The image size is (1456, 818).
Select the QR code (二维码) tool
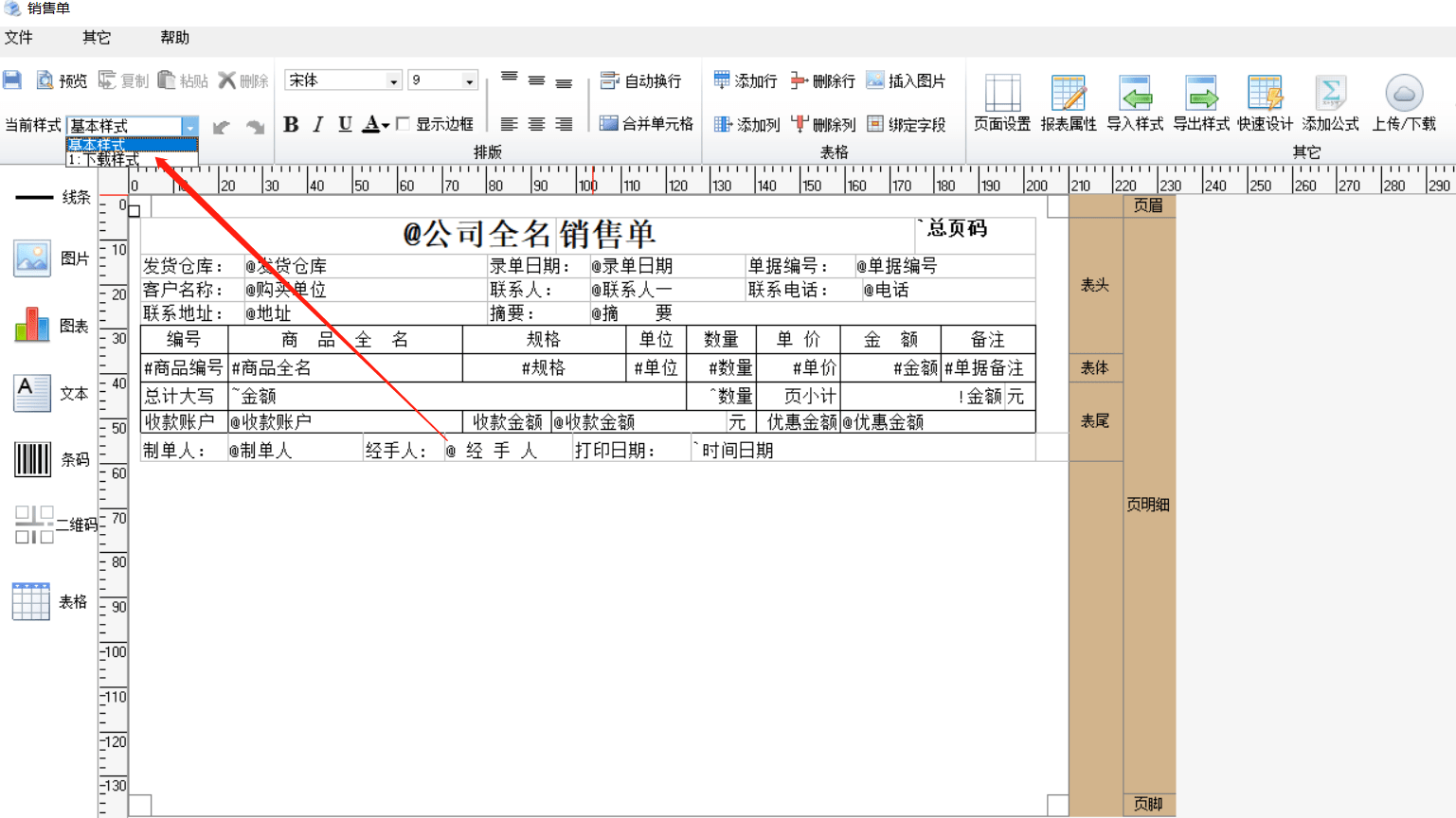coord(55,525)
